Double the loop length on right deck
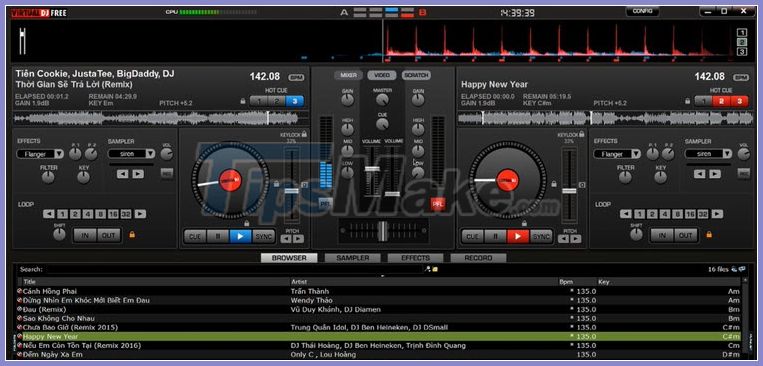 coord(717,214)
